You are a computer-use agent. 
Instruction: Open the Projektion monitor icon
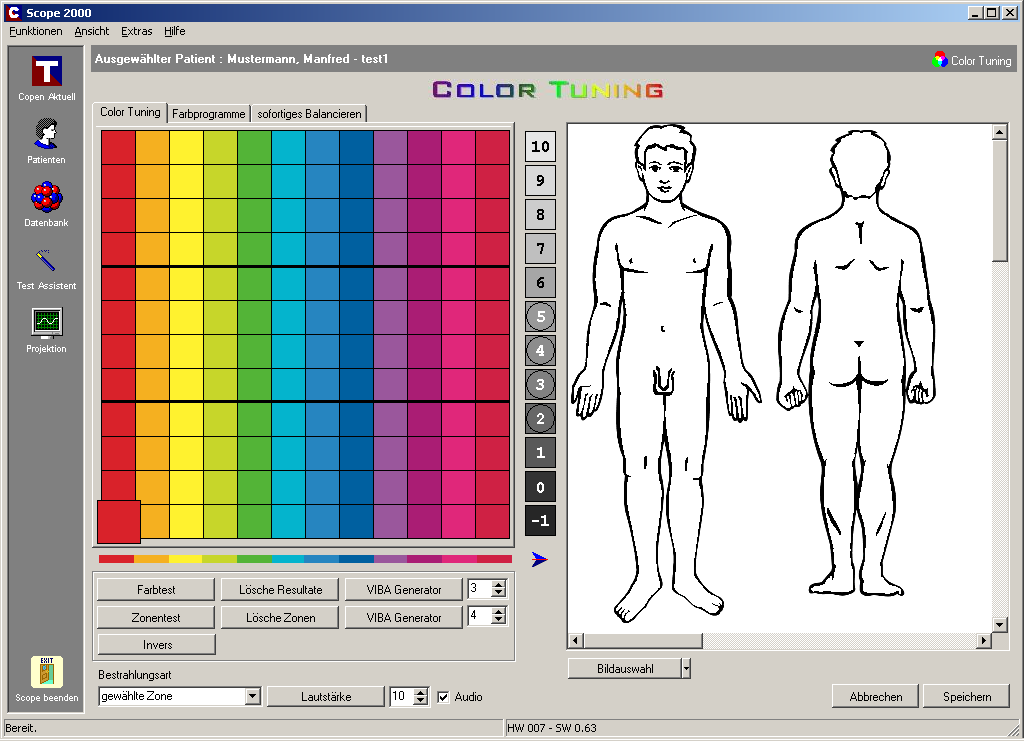[x=46, y=323]
